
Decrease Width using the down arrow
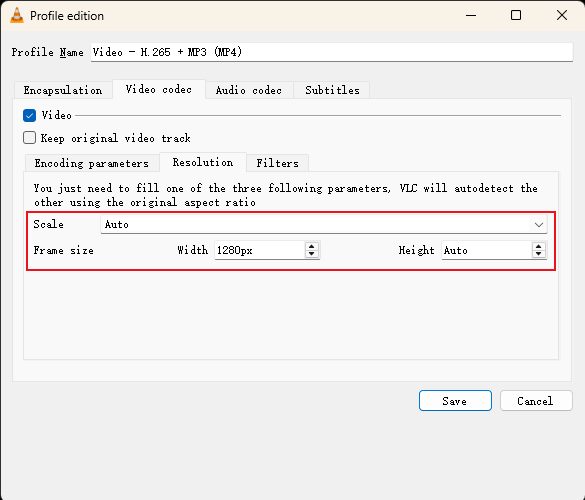point(312,254)
